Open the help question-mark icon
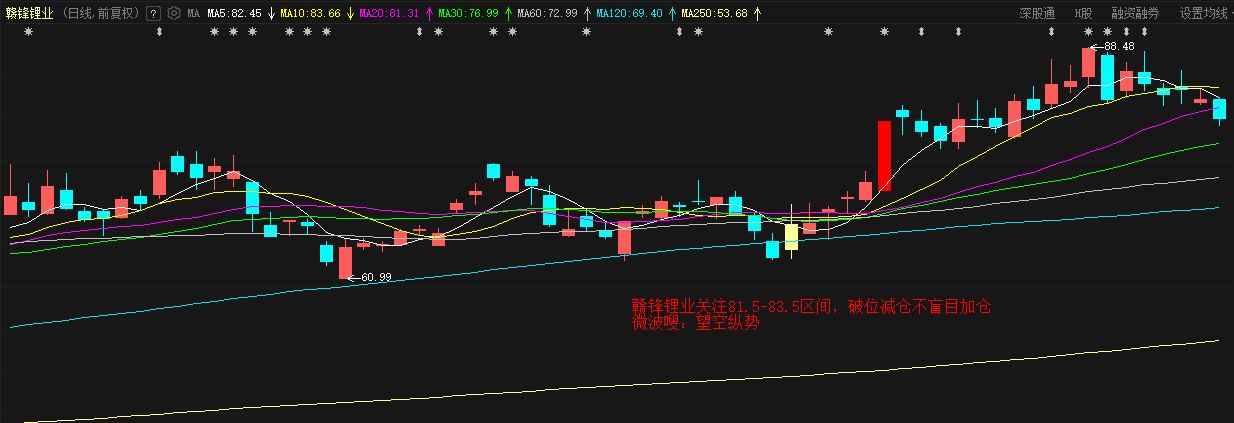The width and height of the screenshot is (1234, 423). click(x=153, y=14)
